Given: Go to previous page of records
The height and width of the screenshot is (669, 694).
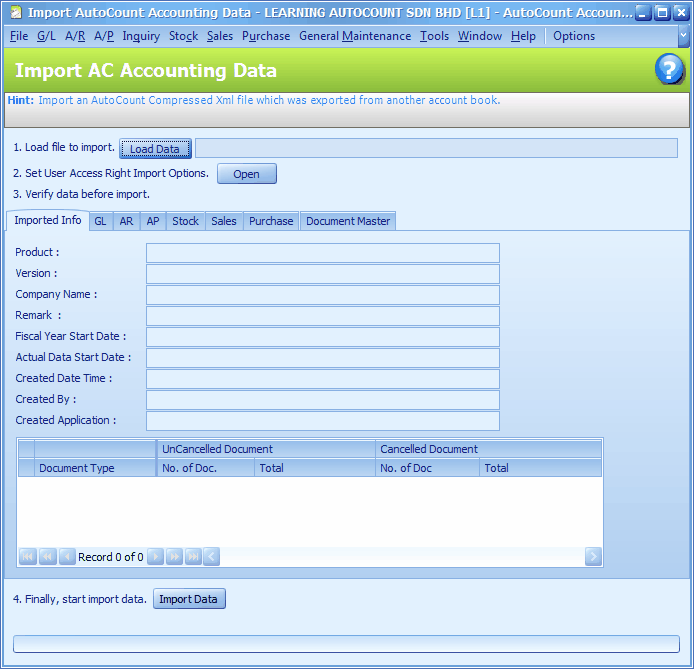Looking at the screenshot, I should [x=47, y=557].
